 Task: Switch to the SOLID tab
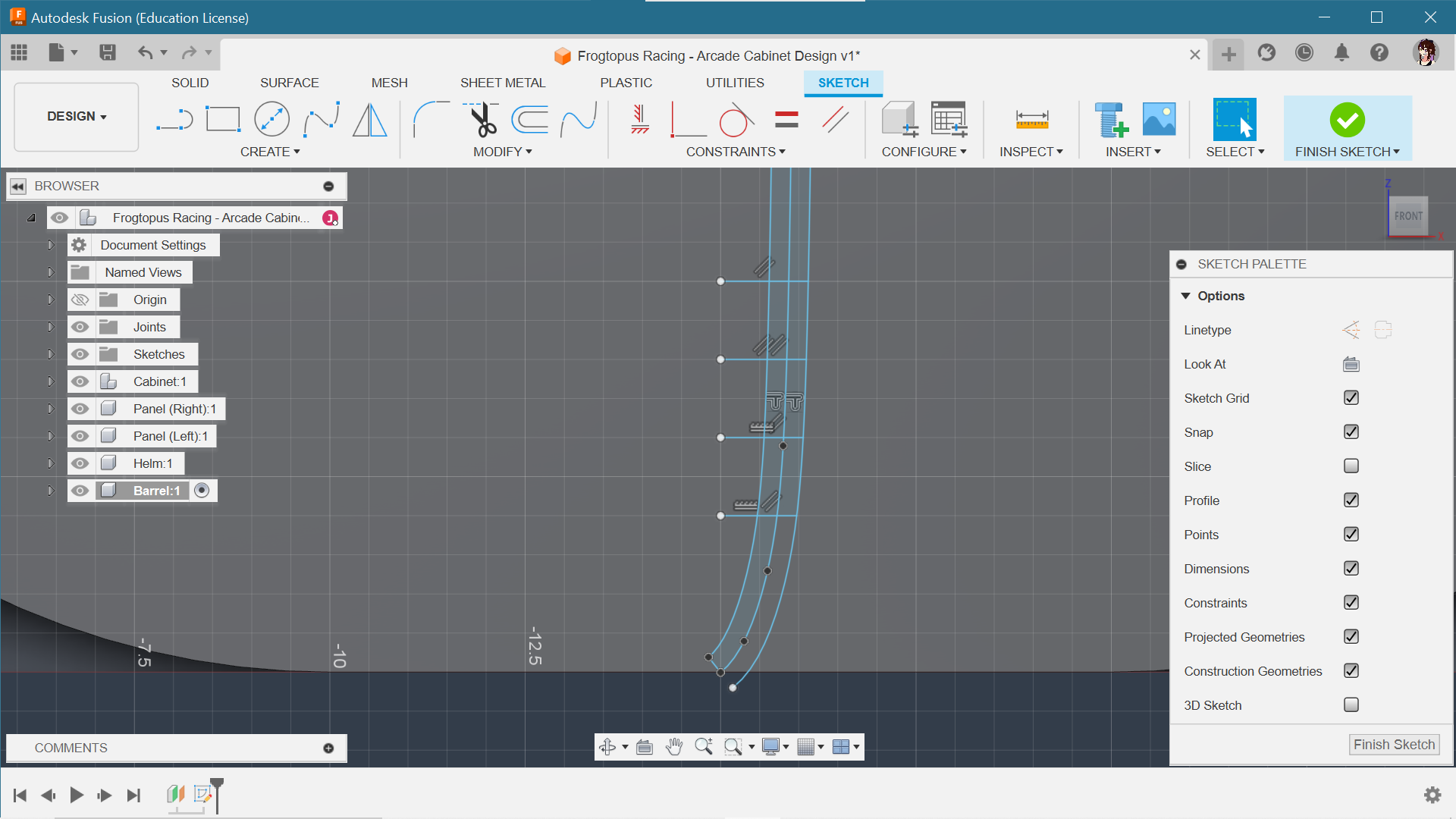tap(190, 83)
